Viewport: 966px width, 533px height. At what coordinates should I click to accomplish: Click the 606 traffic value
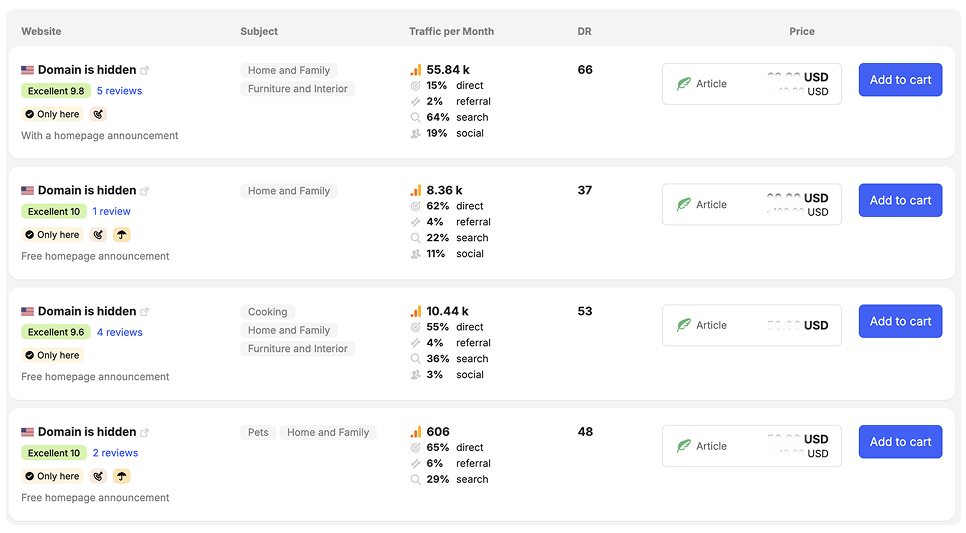pyautogui.click(x=438, y=432)
